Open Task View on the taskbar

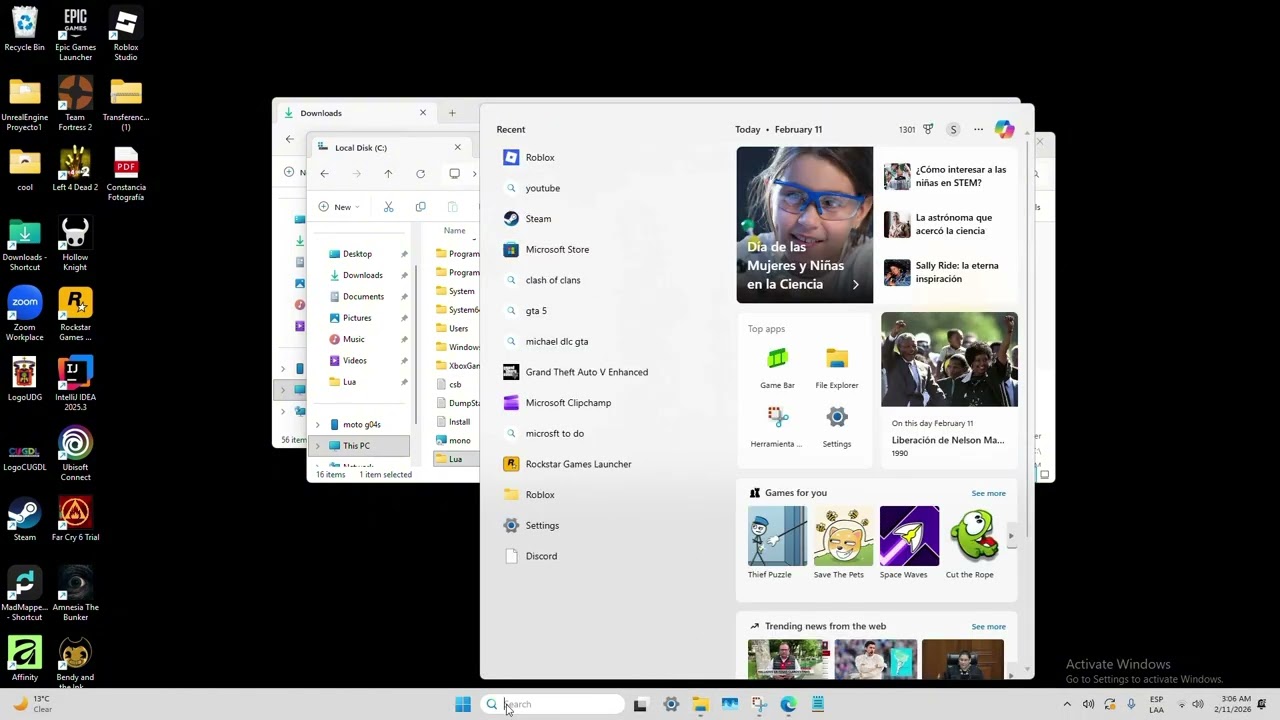640,704
